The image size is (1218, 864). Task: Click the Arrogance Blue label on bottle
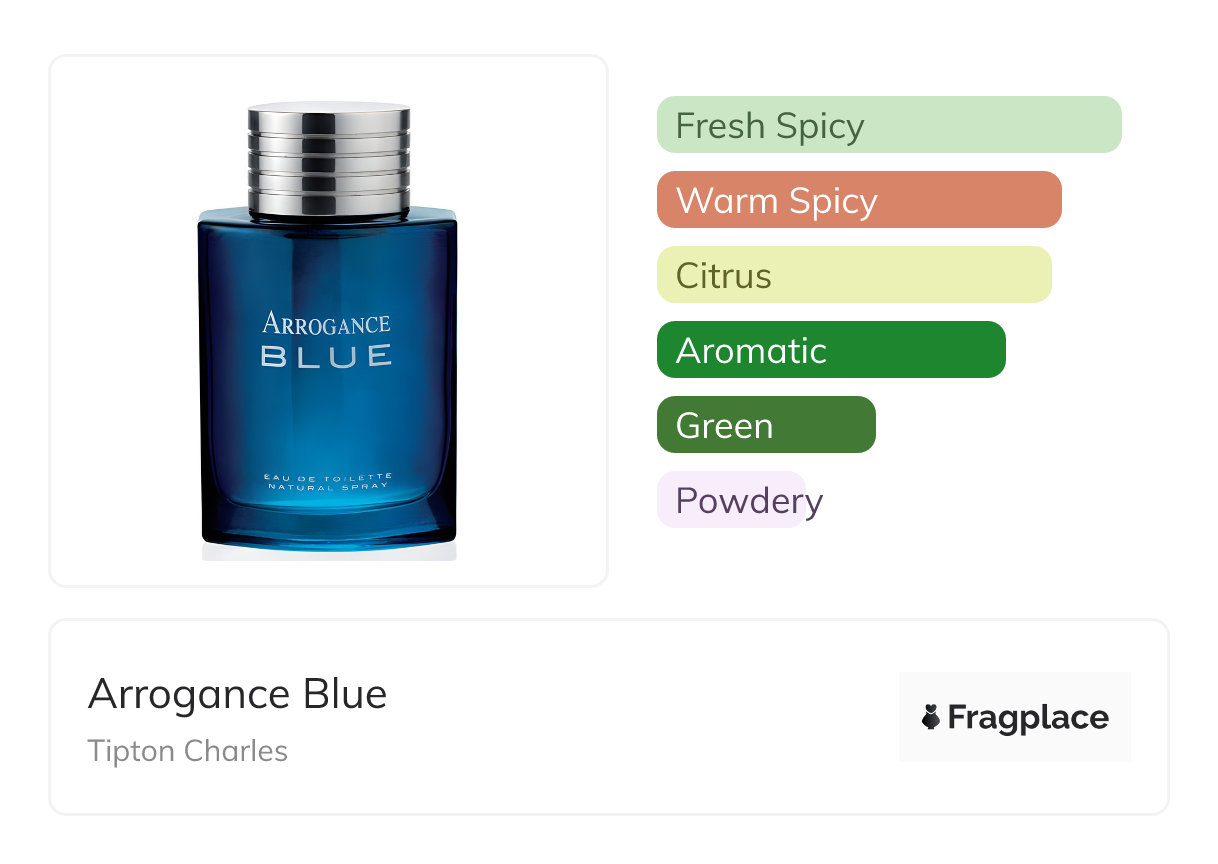coord(327,341)
